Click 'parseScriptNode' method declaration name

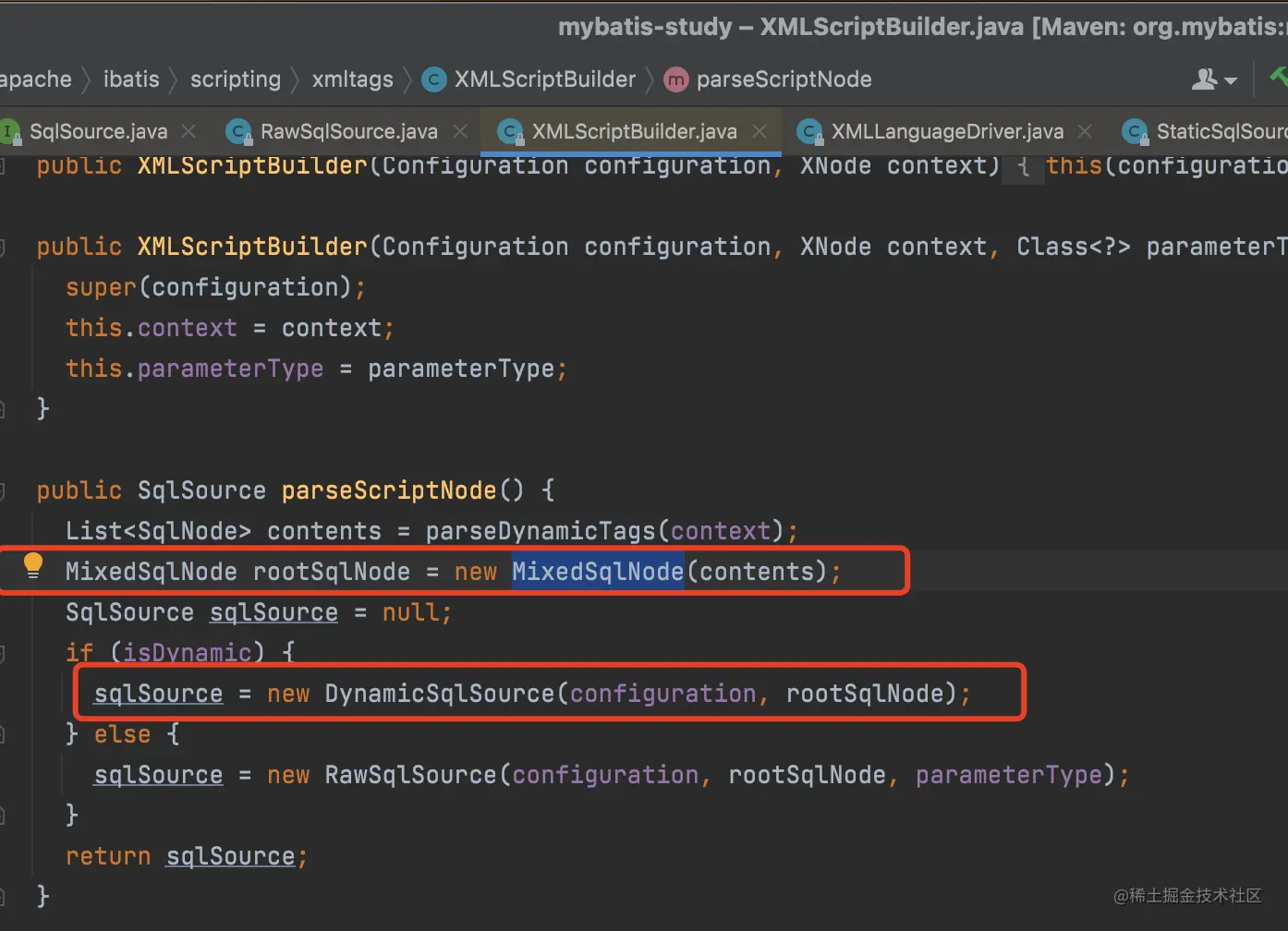pos(389,490)
